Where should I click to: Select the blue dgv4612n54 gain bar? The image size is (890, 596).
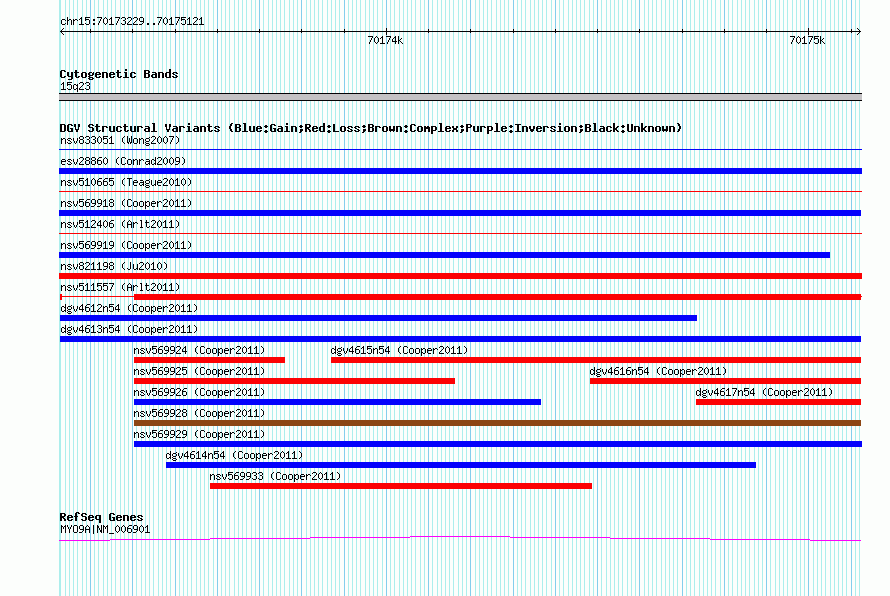coord(378,318)
